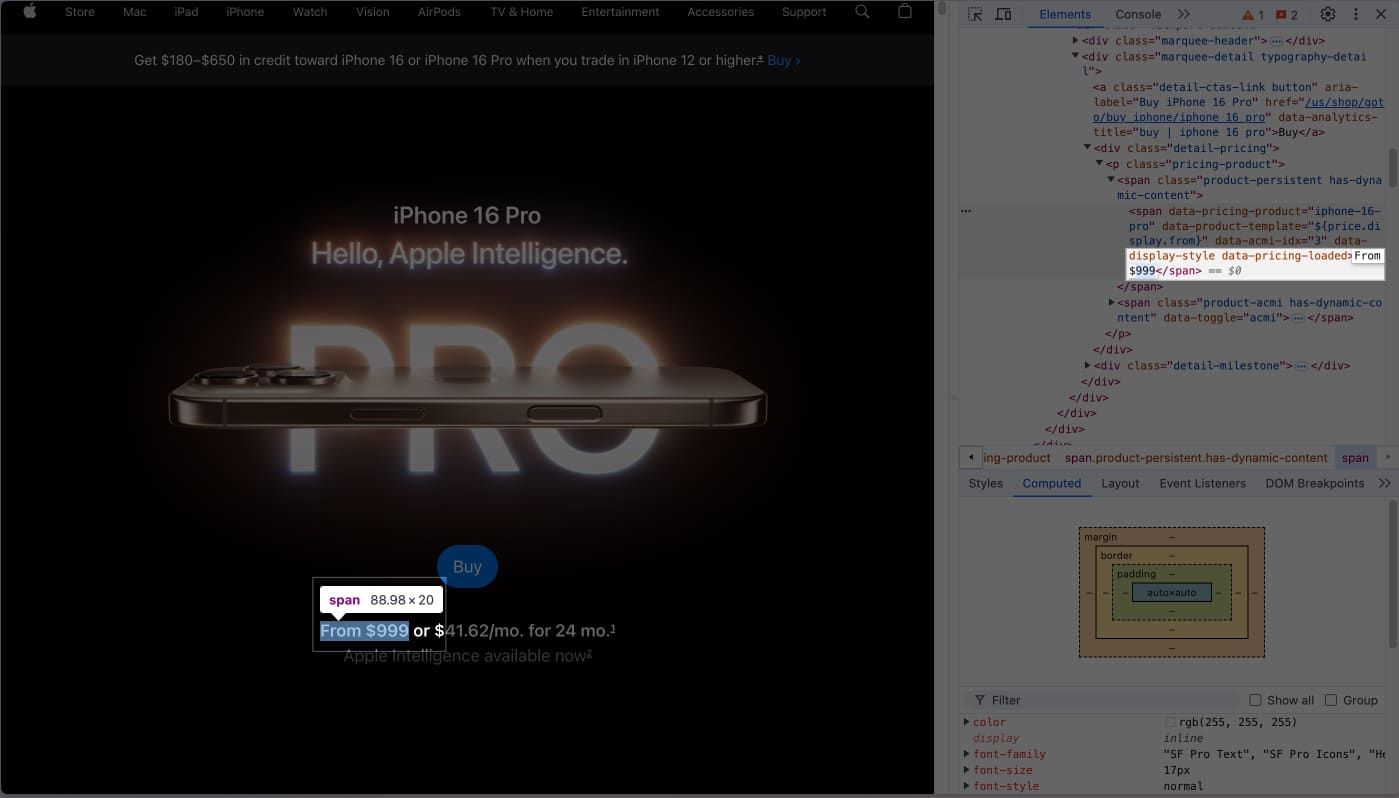Expand the detail-milestone div node
The image size is (1399, 798).
click(1087, 366)
